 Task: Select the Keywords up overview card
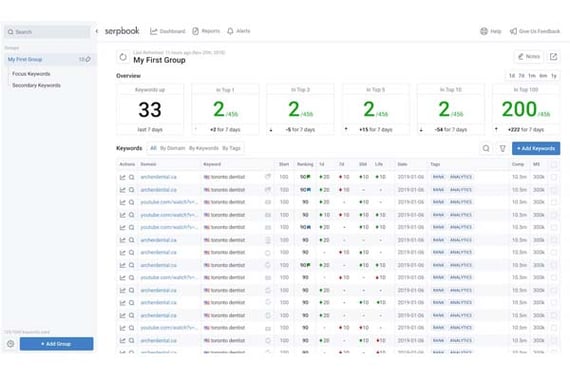pyautogui.click(x=150, y=109)
